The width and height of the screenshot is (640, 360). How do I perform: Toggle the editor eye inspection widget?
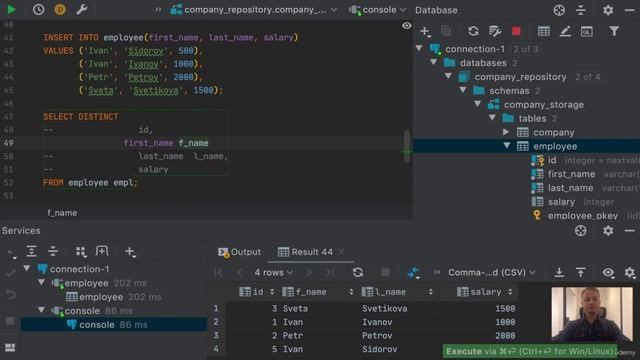407,26
